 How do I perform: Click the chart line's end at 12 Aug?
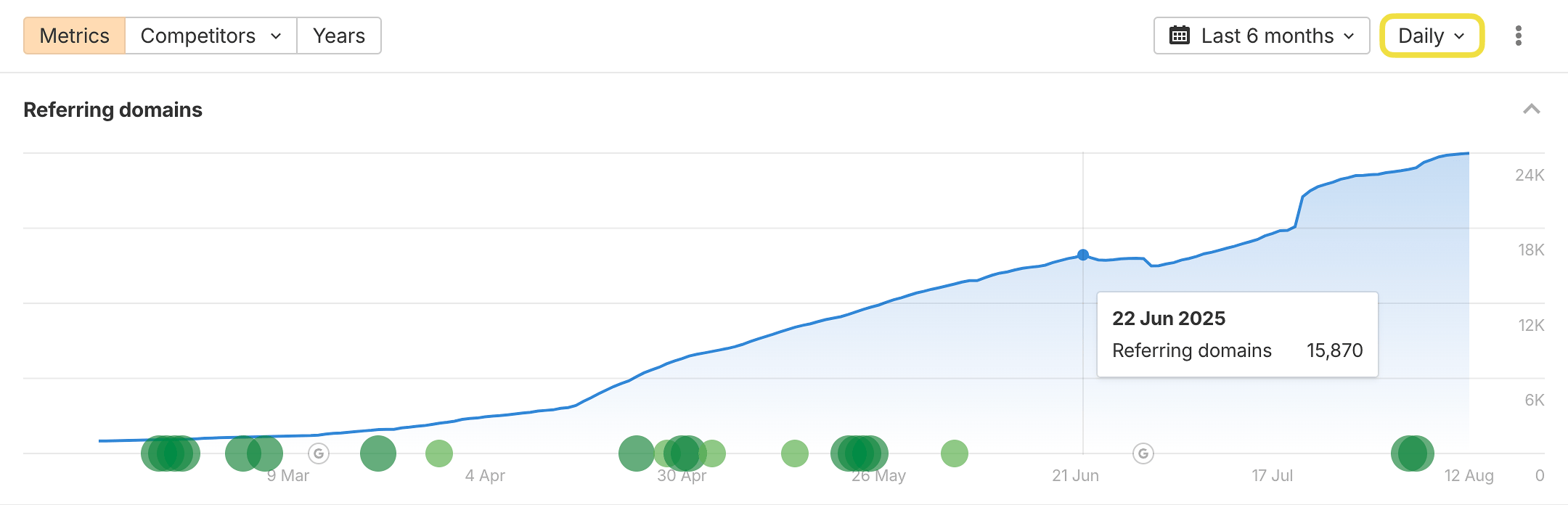[x=1468, y=154]
